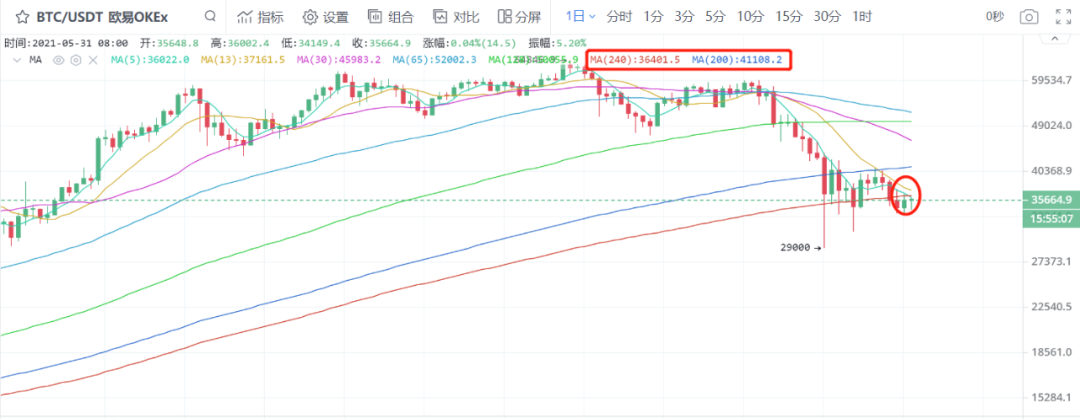This screenshot has width=1080, height=419.
Task: Add BTC/USDT to favorites with star icon
Action: 22,17
